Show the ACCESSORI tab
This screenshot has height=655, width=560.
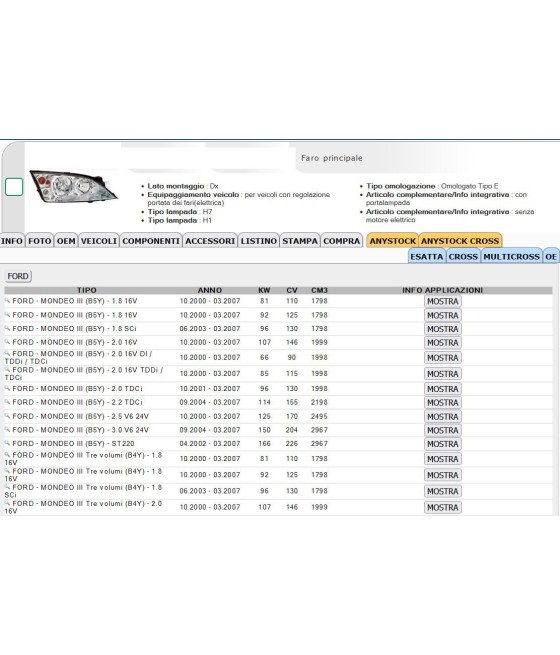click(x=210, y=241)
